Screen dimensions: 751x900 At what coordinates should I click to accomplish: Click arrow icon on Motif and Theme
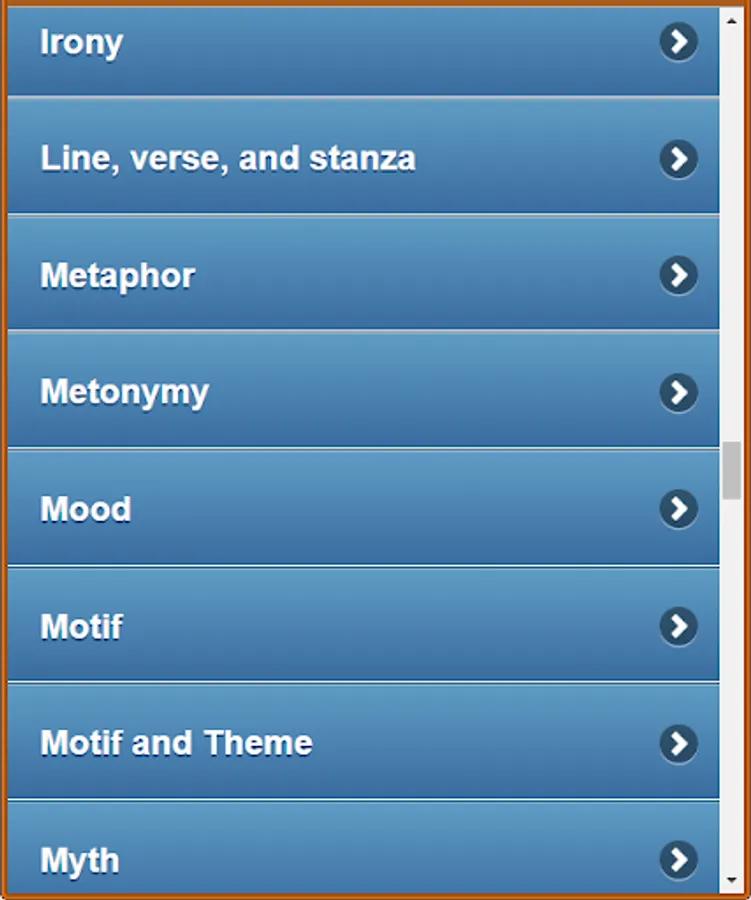pyautogui.click(x=678, y=743)
